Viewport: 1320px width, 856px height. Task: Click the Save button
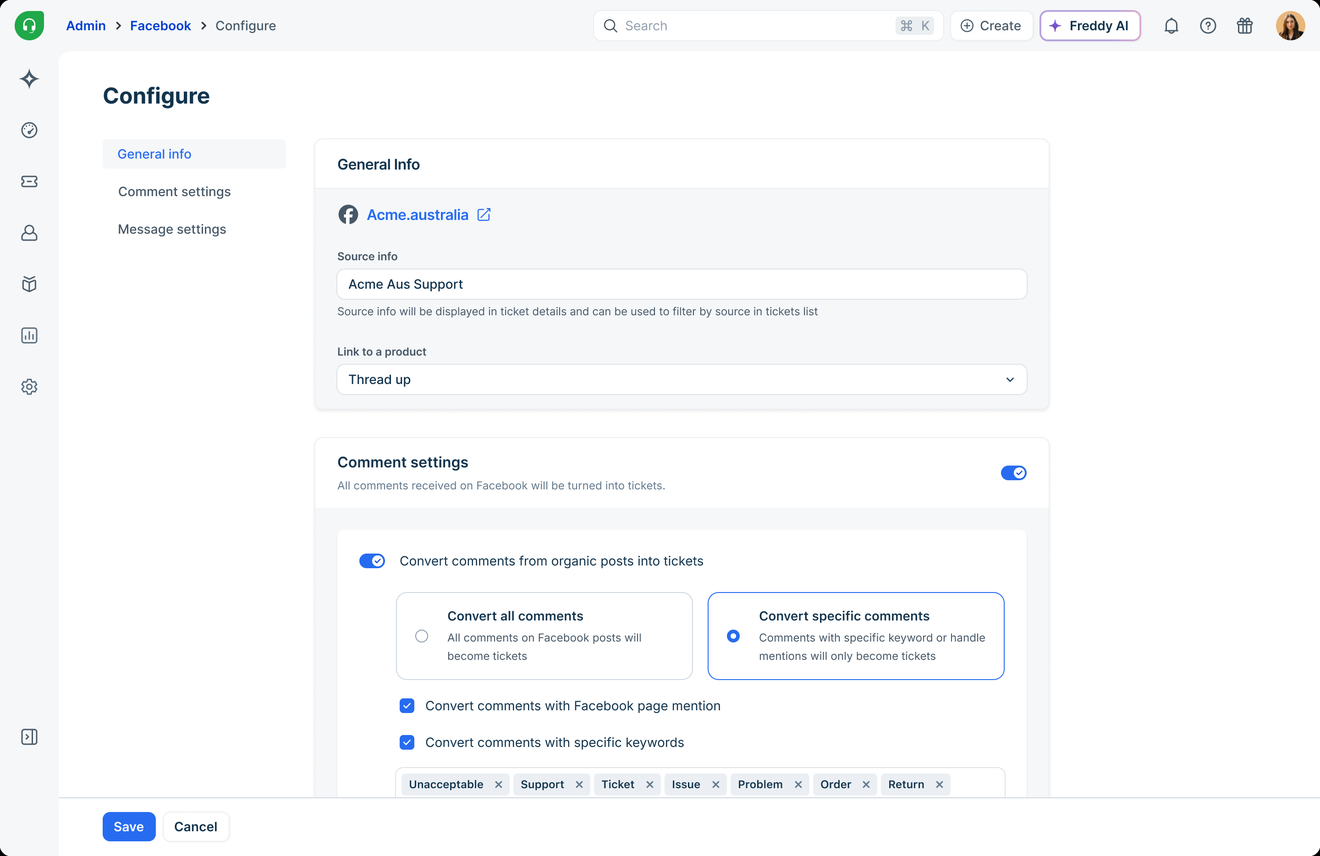pyautogui.click(x=129, y=827)
